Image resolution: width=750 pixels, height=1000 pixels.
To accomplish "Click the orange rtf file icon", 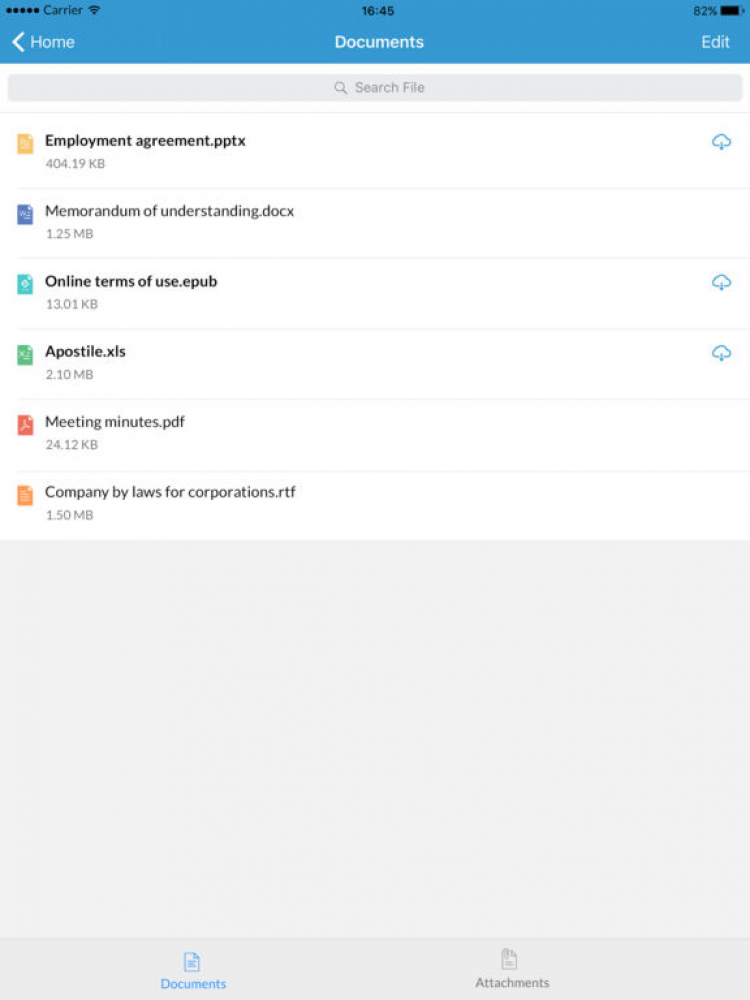I will [25, 495].
